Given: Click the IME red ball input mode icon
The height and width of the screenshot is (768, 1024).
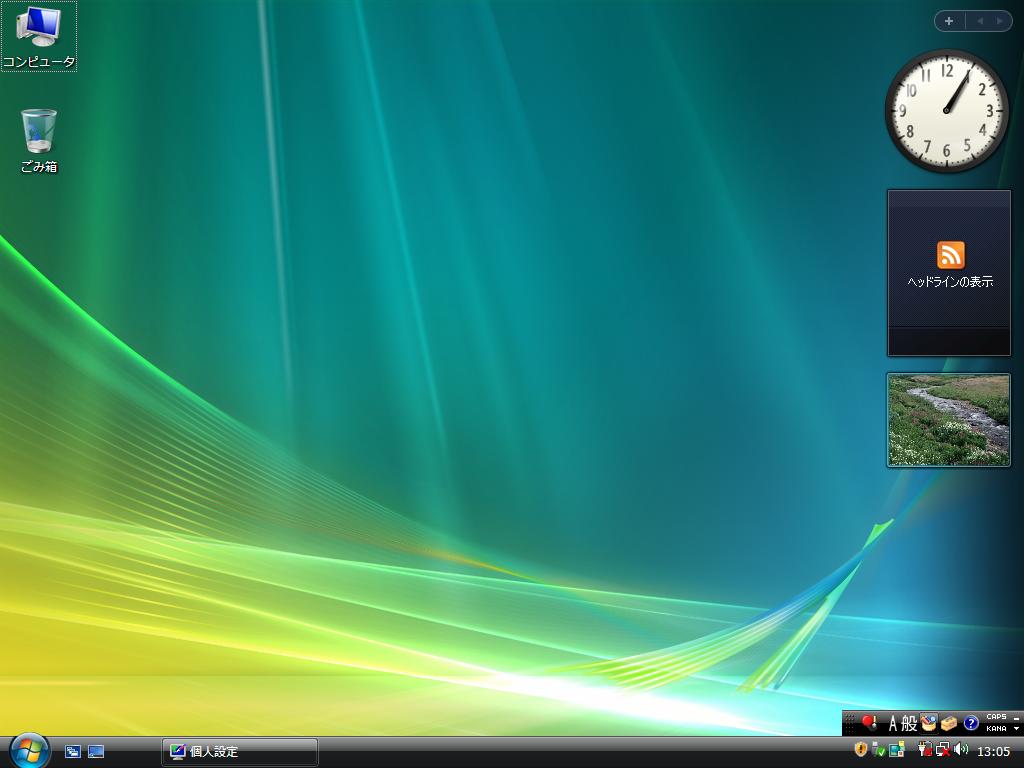Looking at the screenshot, I should 869,722.
